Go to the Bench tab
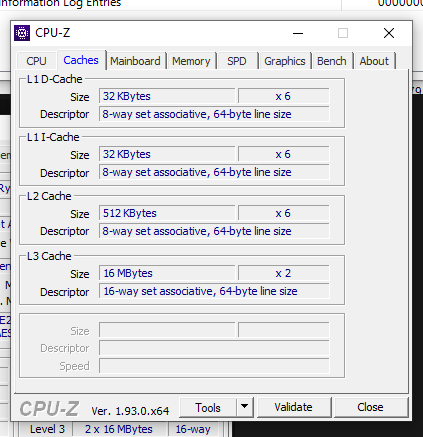Screen dimensions: 423x437 pyautogui.click(x=332, y=61)
